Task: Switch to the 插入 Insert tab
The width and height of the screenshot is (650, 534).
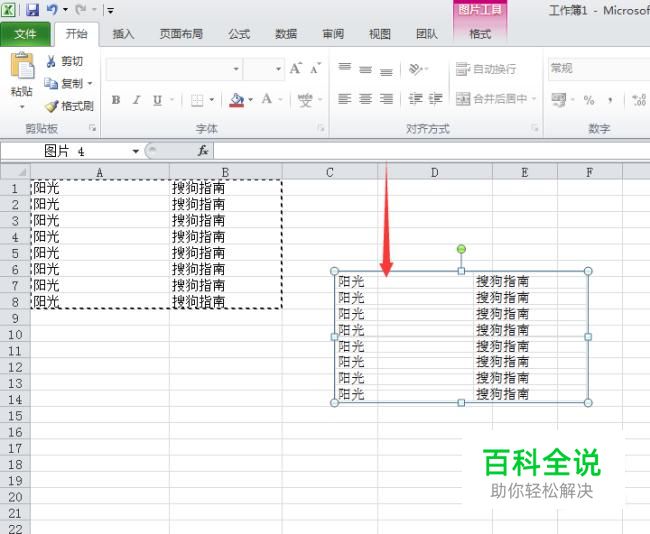Action: 123,34
